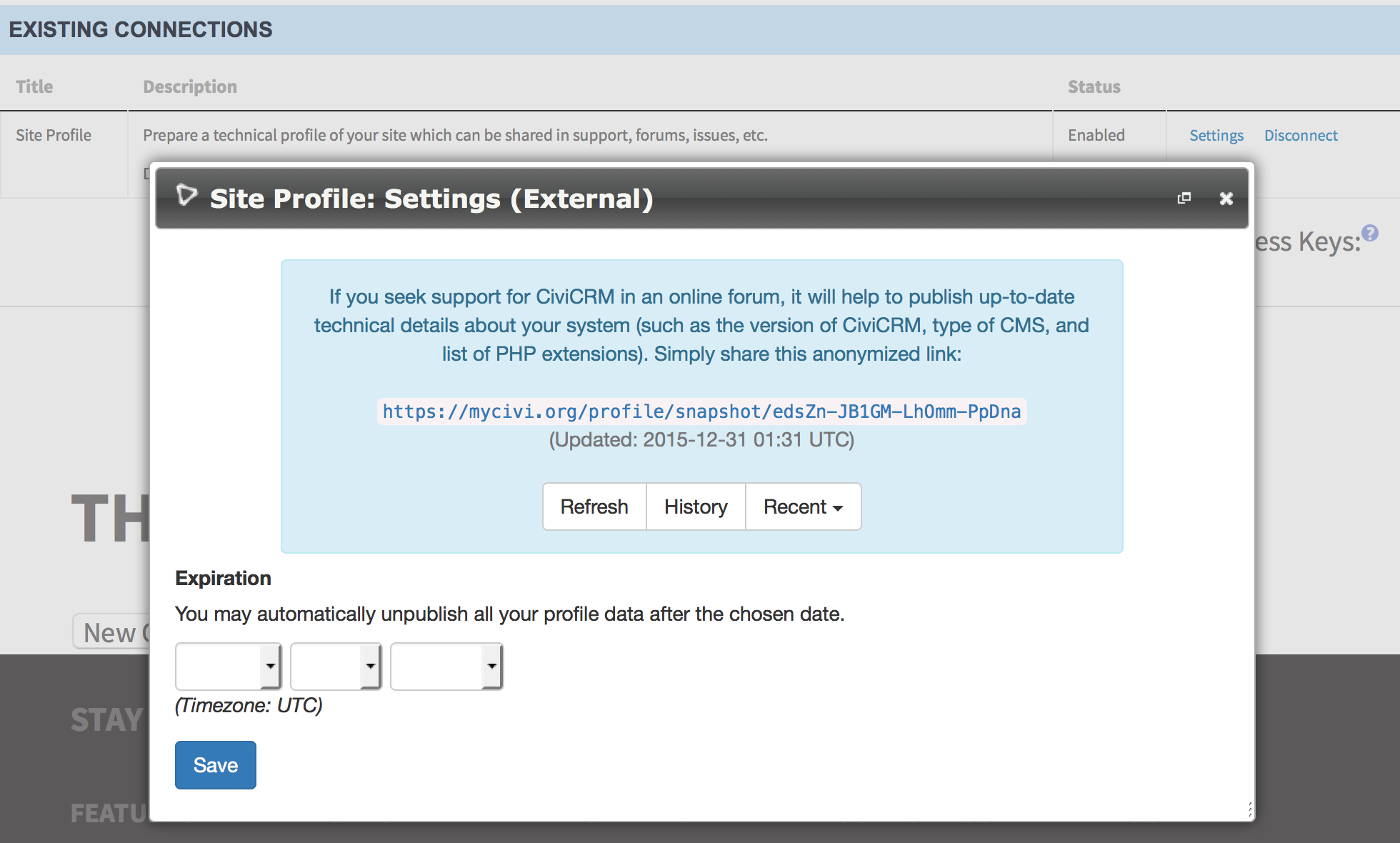The height and width of the screenshot is (843, 1400).
Task: Click the History button for past snapshots
Action: (x=696, y=506)
